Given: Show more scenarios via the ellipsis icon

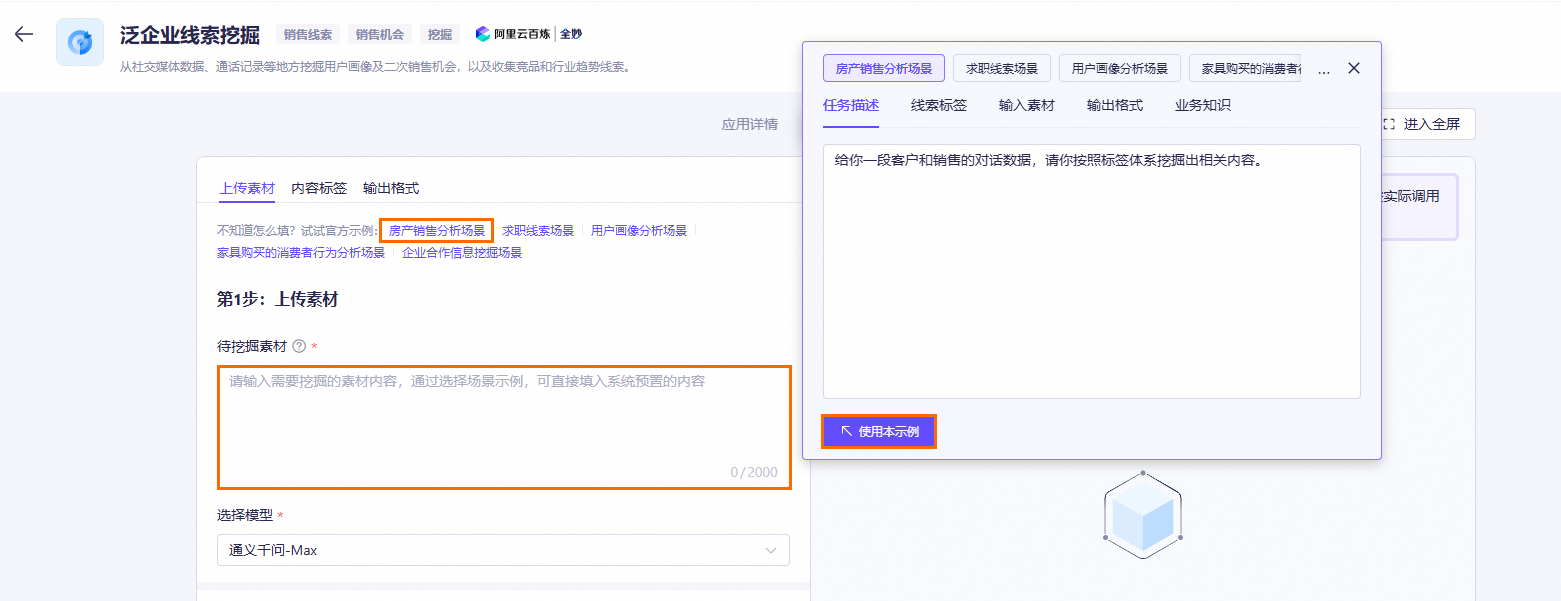Looking at the screenshot, I should [x=1324, y=69].
